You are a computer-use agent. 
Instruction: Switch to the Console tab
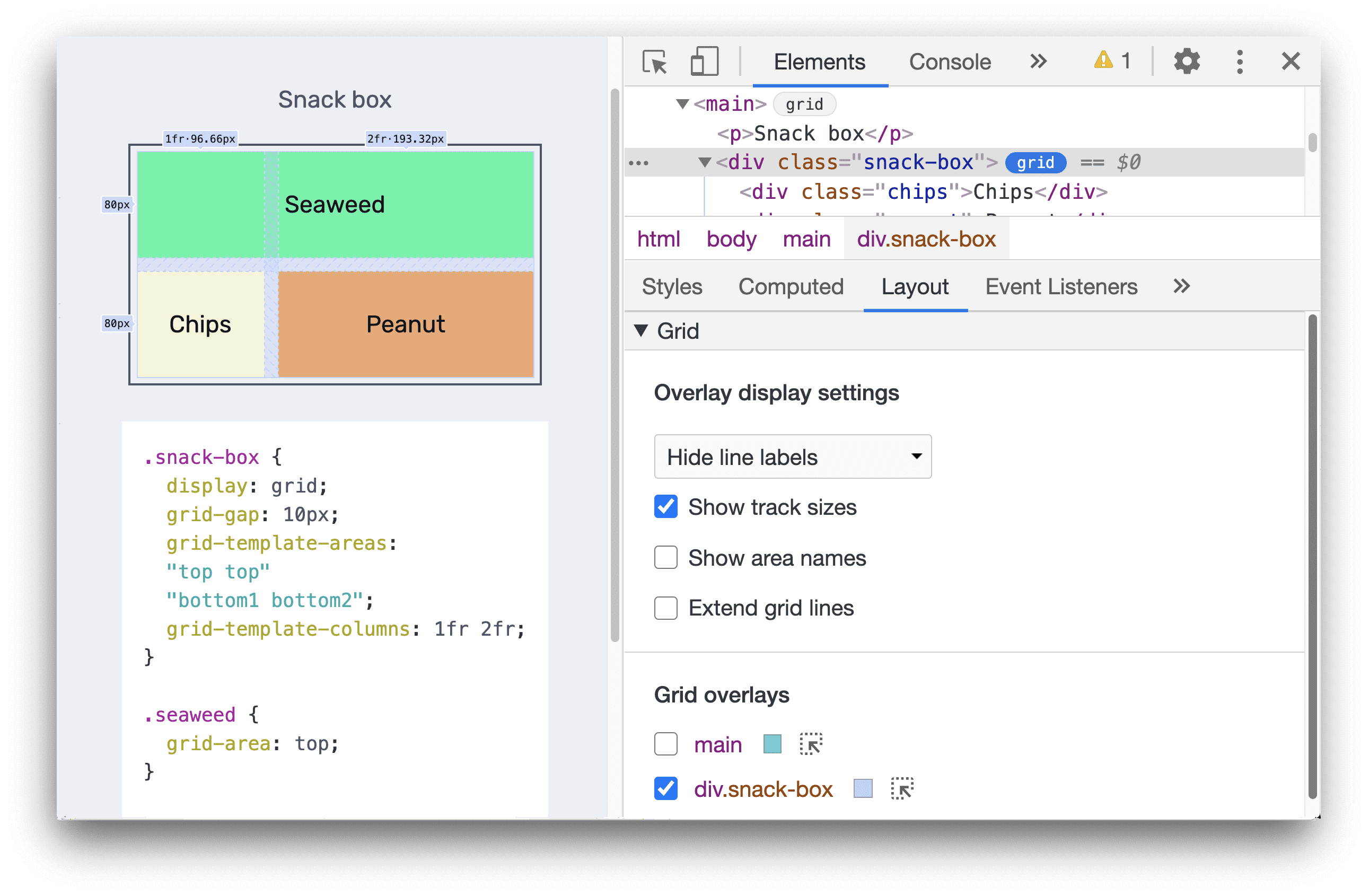click(951, 62)
